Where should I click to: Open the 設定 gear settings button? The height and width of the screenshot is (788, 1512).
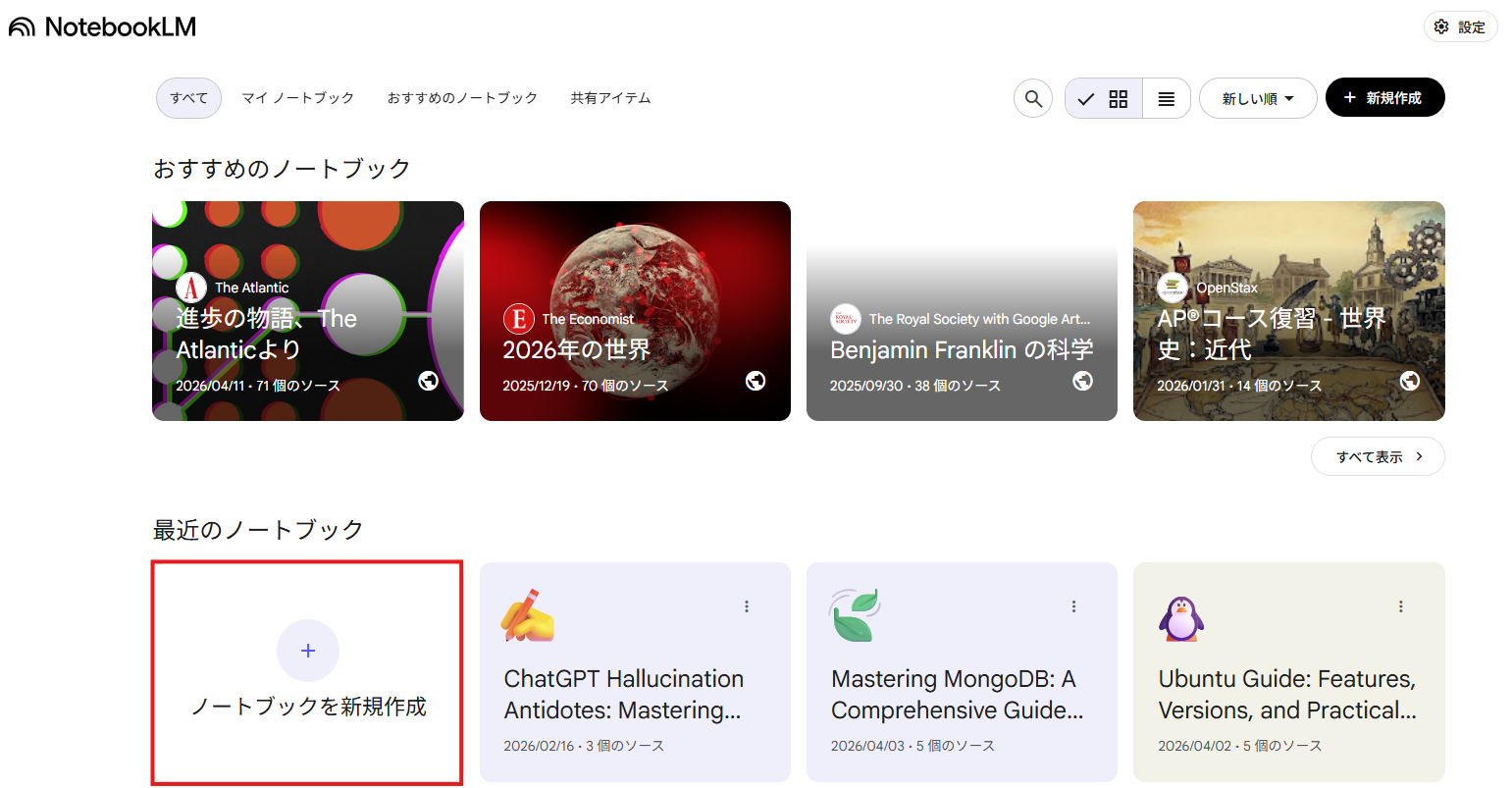point(1460,27)
